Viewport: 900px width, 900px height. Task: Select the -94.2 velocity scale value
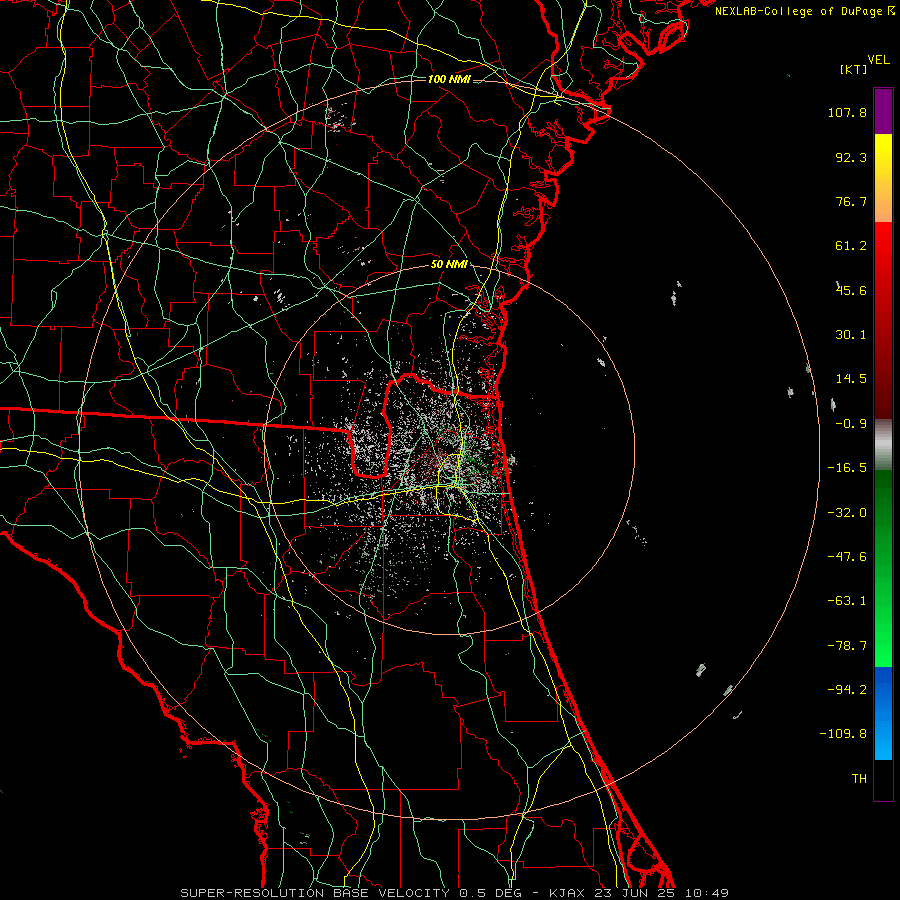pos(847,690)
